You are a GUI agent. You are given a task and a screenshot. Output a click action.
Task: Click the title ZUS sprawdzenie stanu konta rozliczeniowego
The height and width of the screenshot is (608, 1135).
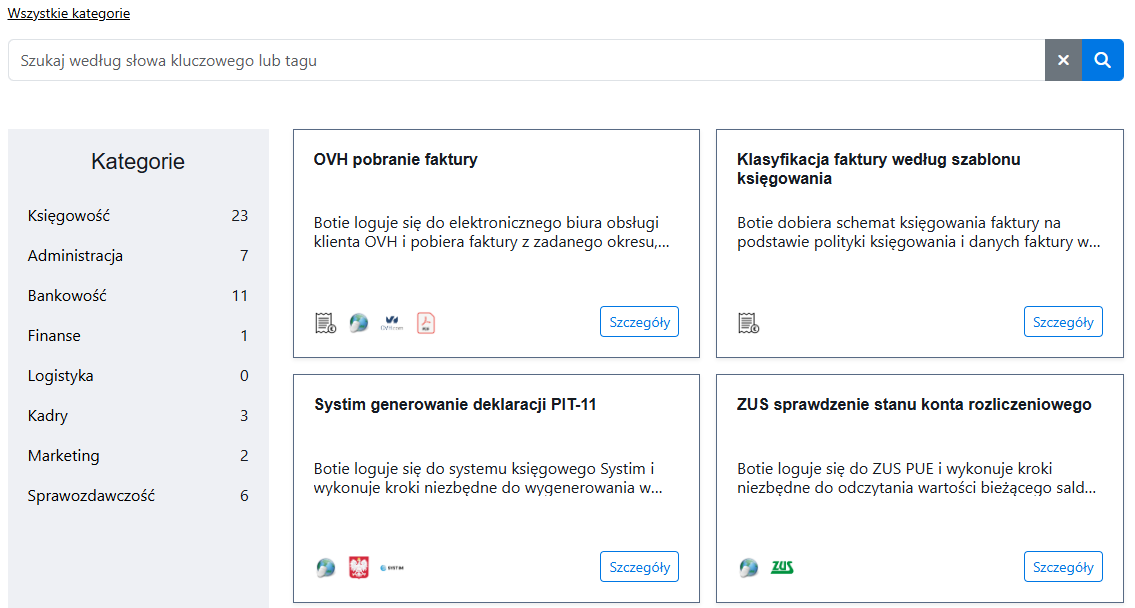(914, 405)
